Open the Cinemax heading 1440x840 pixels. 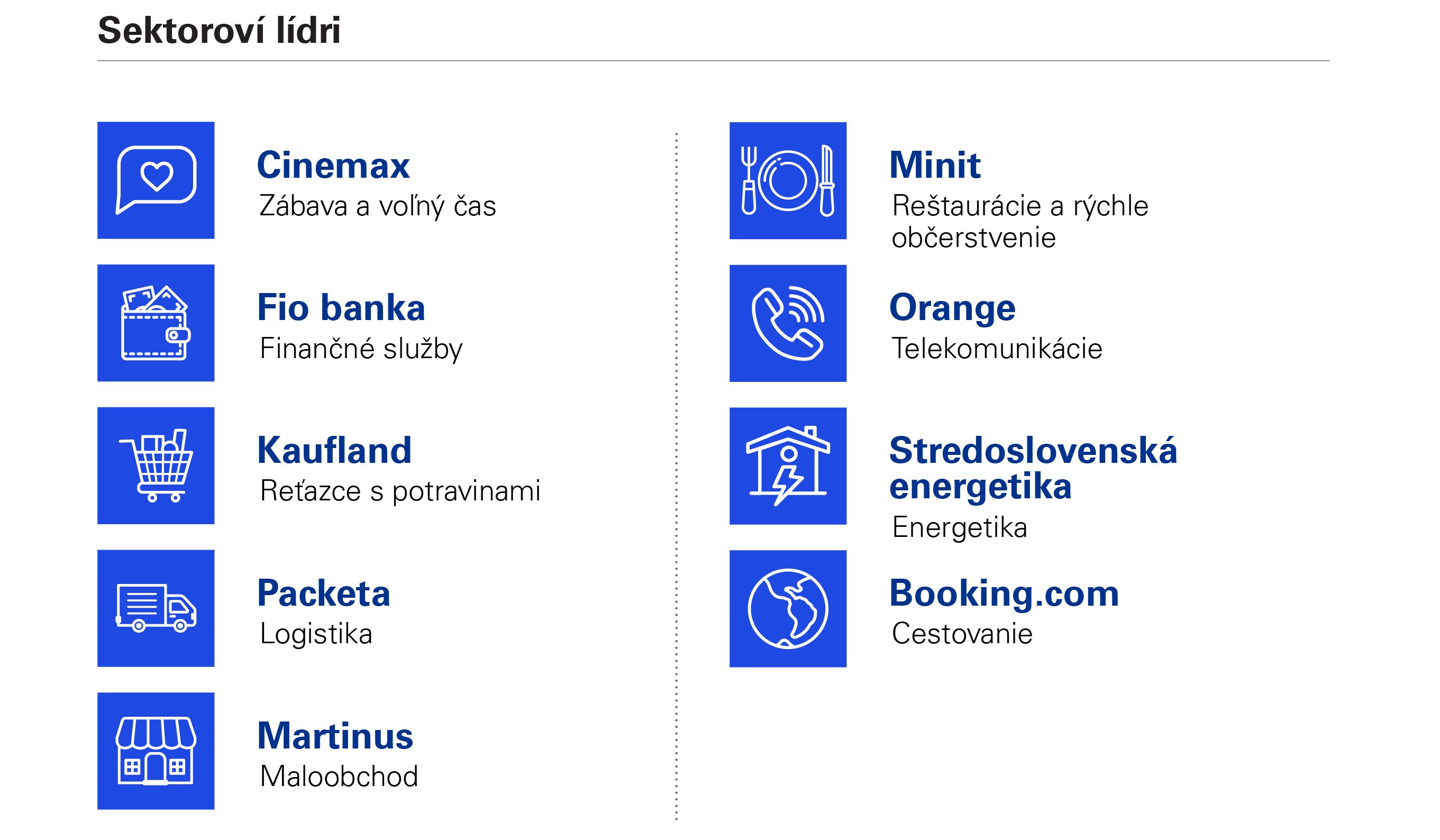tap(333, 165)
